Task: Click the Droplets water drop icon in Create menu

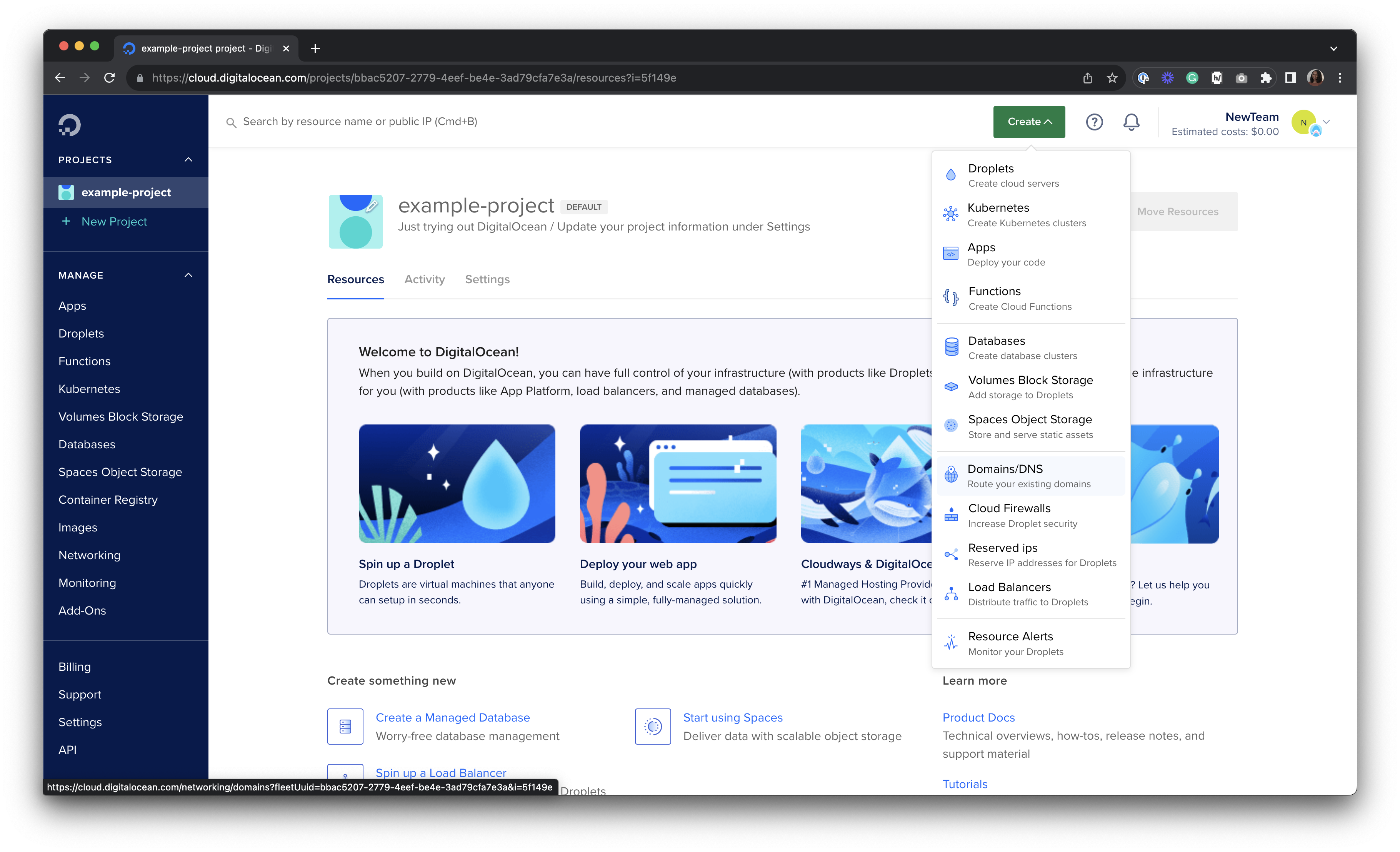Action: 950,175
